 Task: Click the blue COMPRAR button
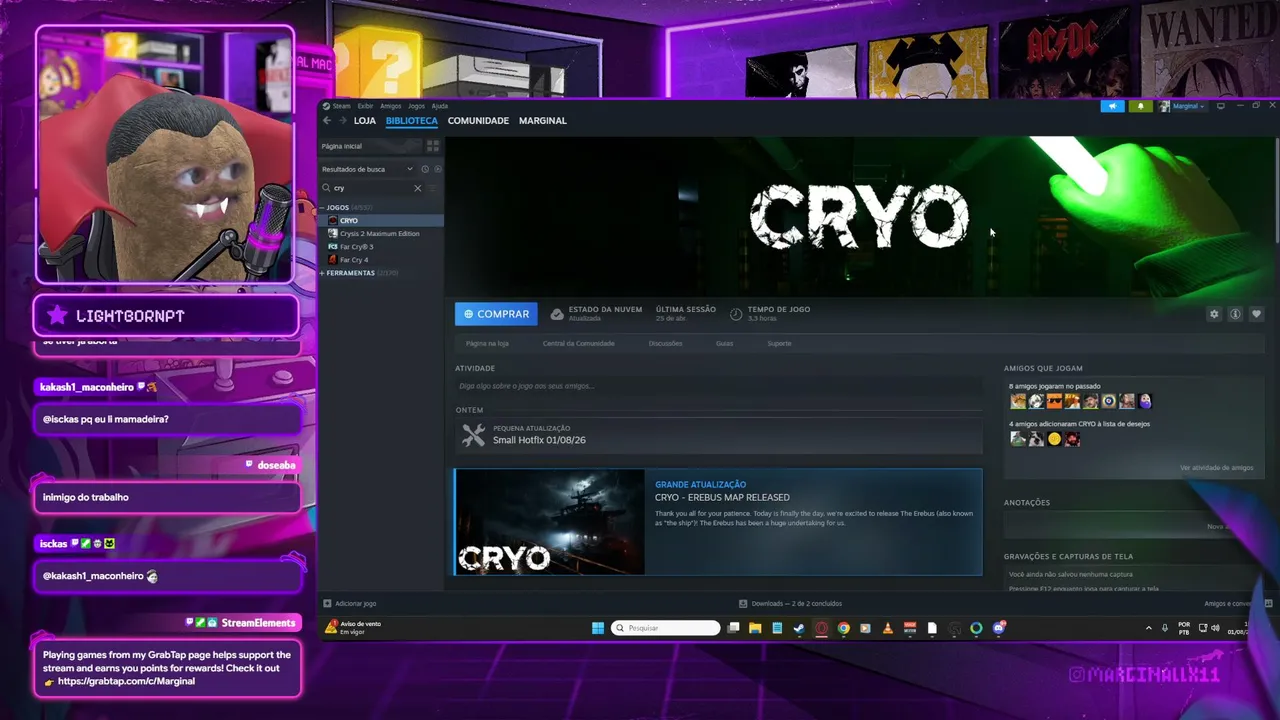[496, 314]
